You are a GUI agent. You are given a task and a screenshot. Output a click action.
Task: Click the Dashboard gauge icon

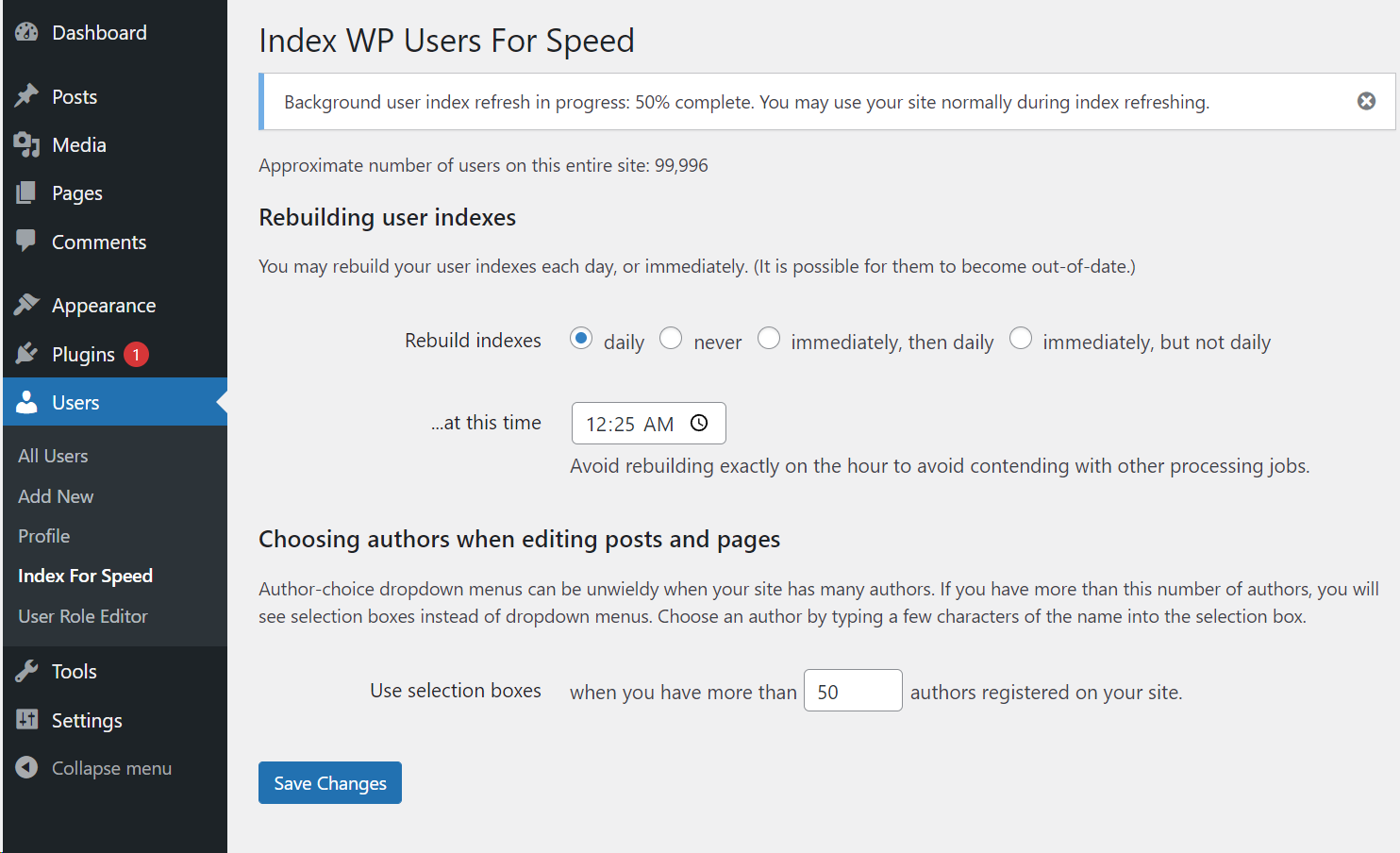coord(26,32)
